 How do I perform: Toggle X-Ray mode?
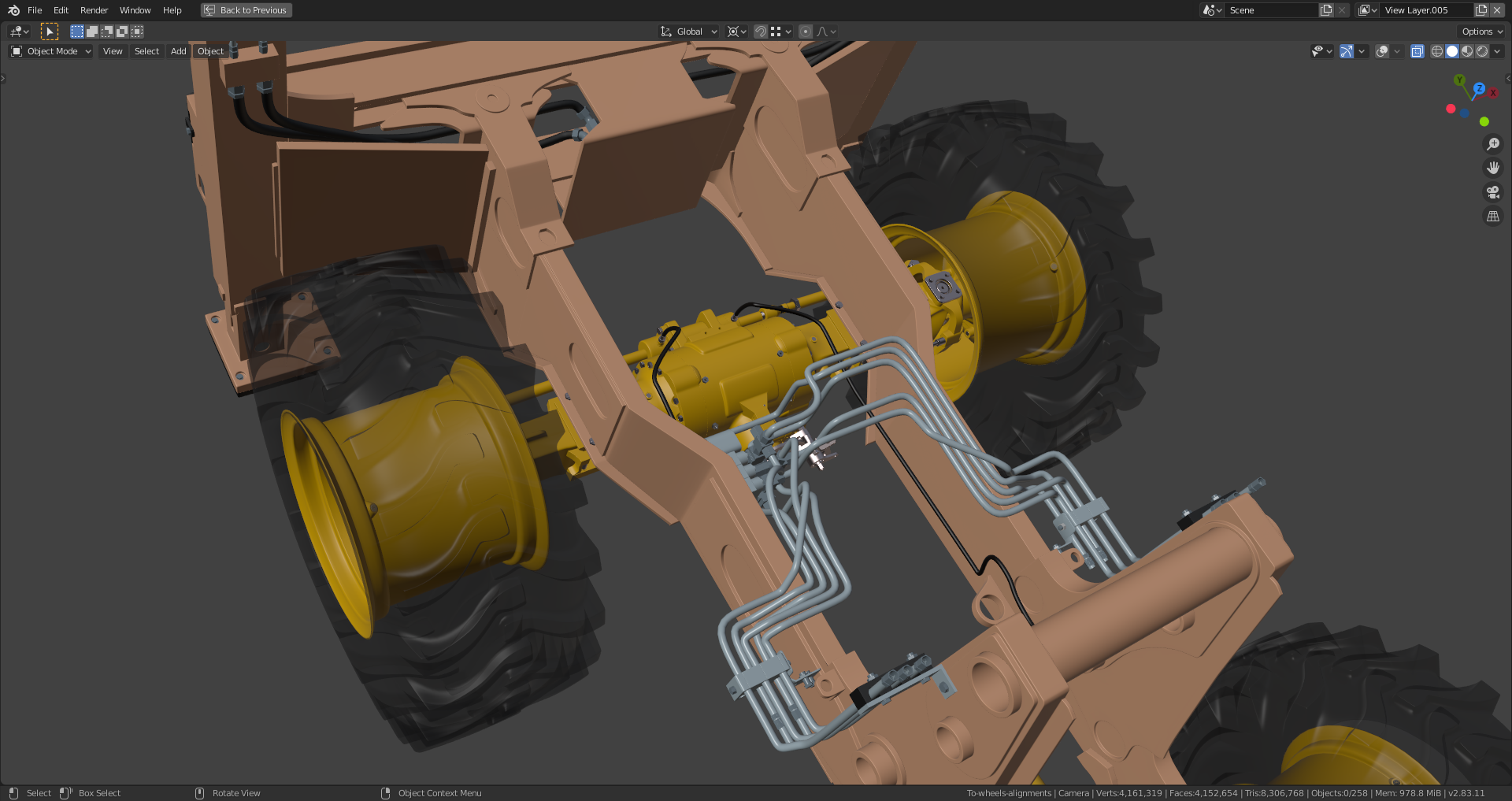pyautogui.click(x=1417, y=51)
